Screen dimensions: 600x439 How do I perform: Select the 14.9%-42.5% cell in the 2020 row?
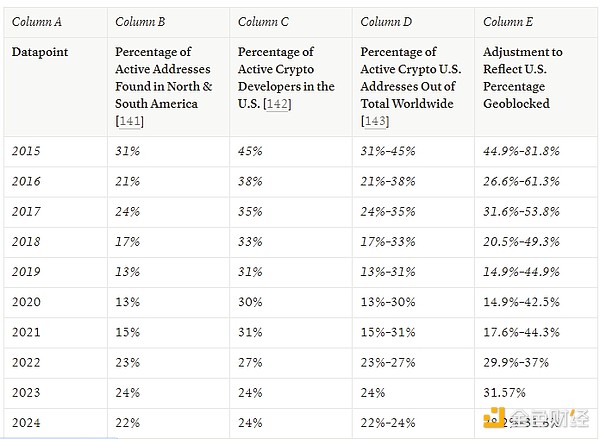(521, 303)
